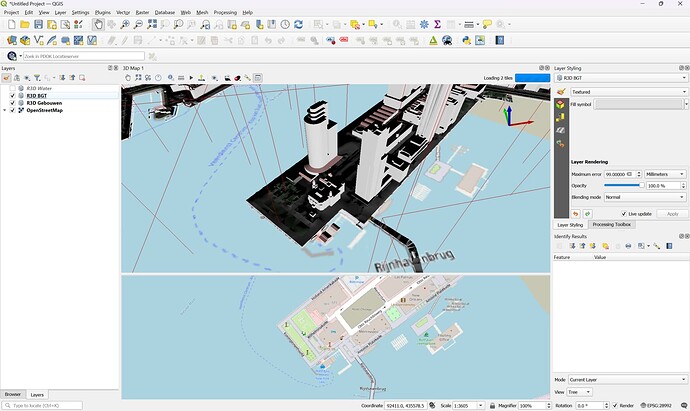Open the Processing menu
This screenshot has height=411, width=690.
tap(225, 12)
